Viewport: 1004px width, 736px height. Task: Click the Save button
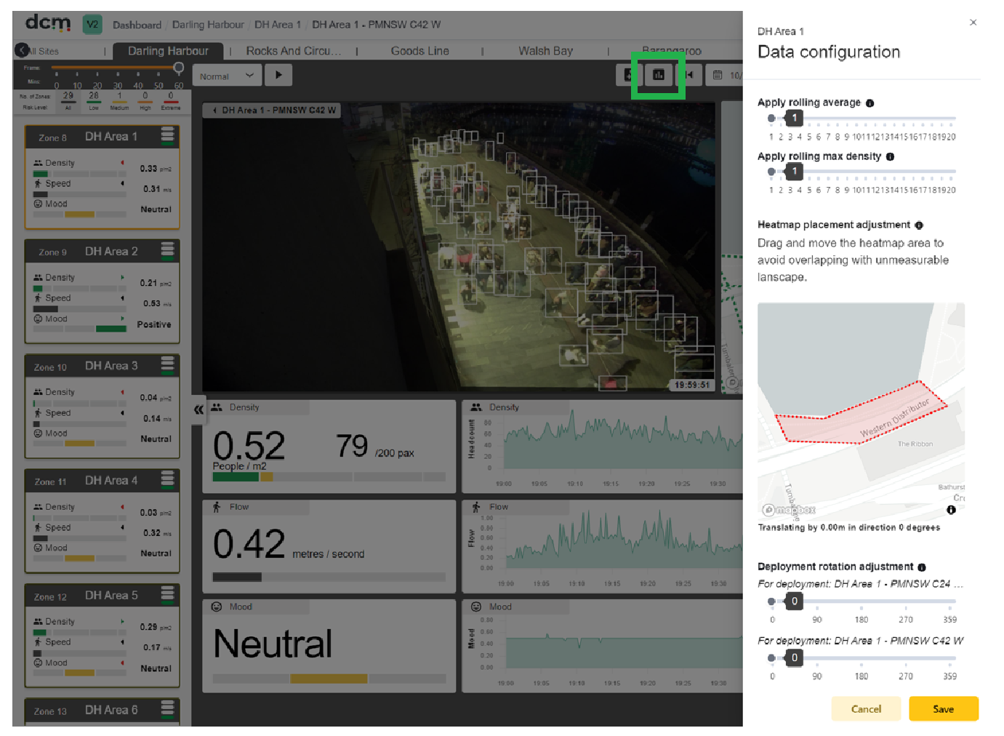(x=943, y=709)
